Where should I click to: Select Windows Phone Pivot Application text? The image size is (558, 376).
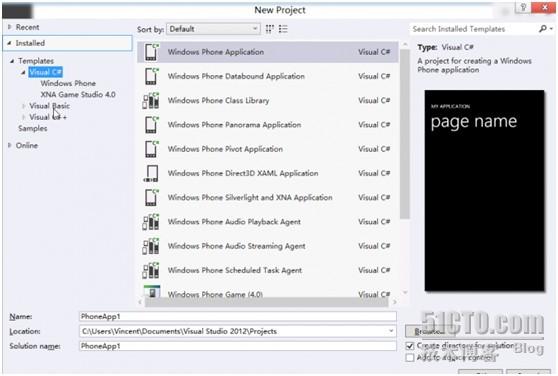225,149
